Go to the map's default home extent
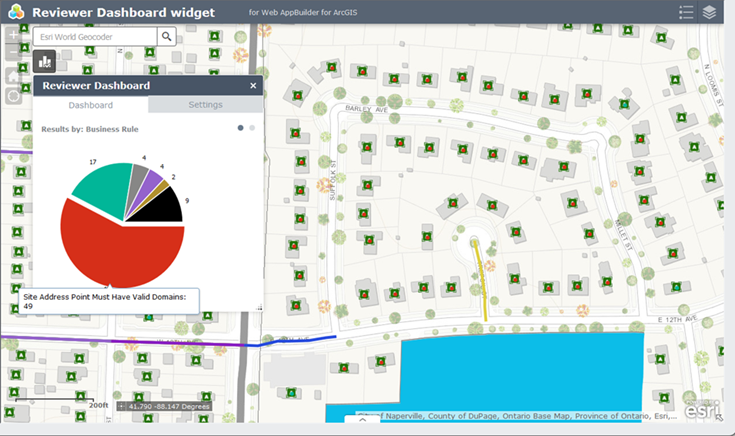 coord(14,75)
